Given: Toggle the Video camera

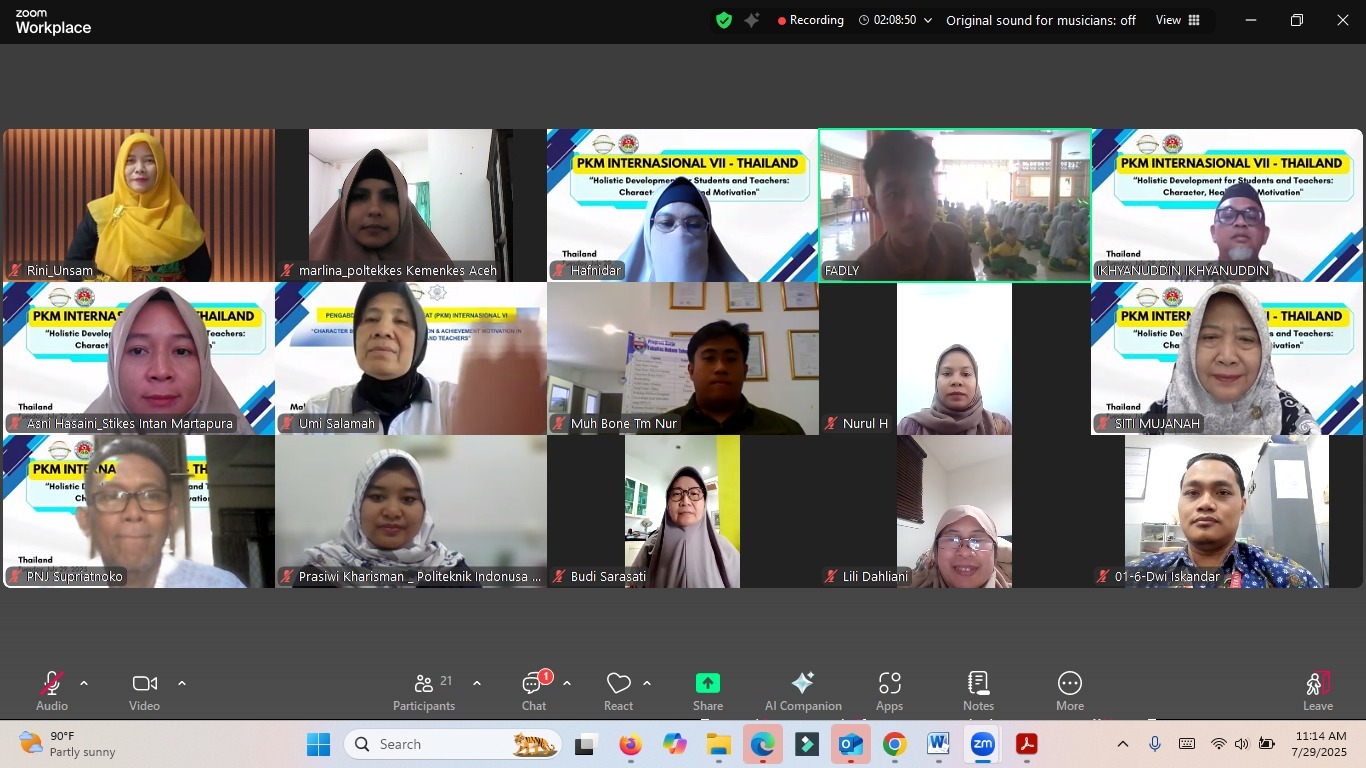Looking at the screenshot, I should coord(144,691).
